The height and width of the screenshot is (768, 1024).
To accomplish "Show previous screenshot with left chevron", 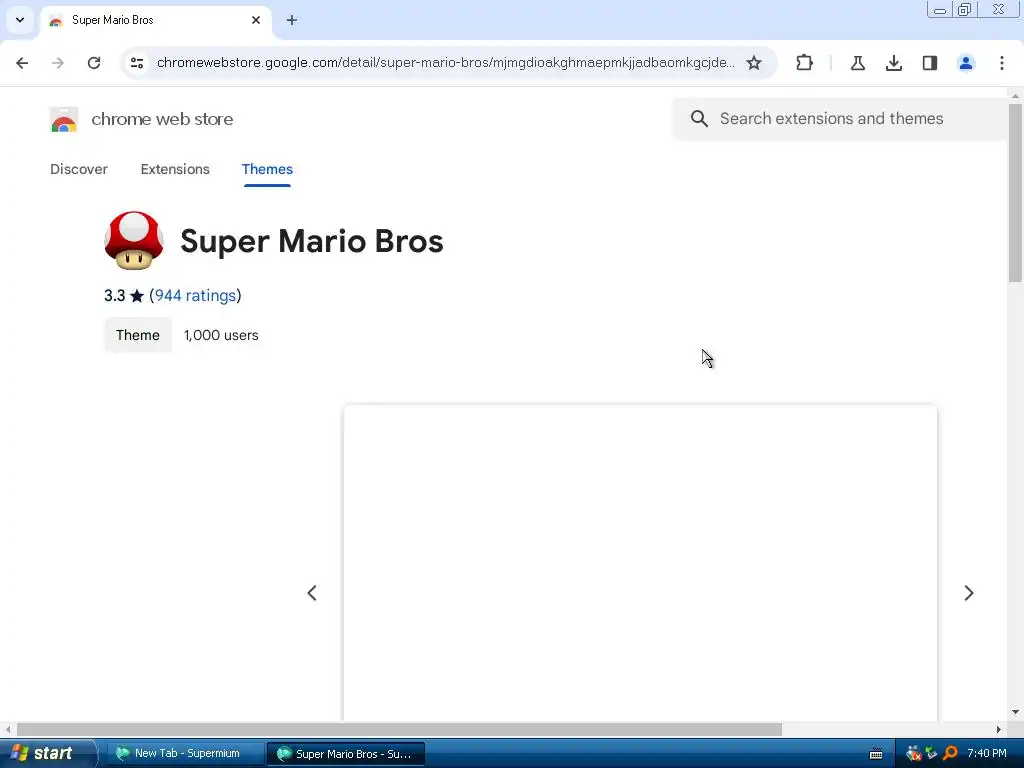I will [312, 593].
